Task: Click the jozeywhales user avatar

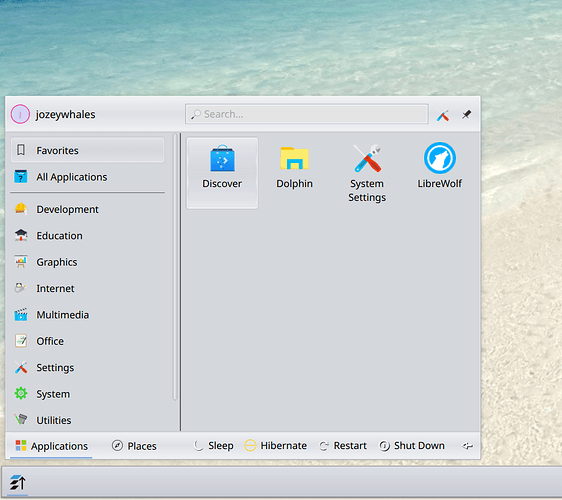Action: 20,114
